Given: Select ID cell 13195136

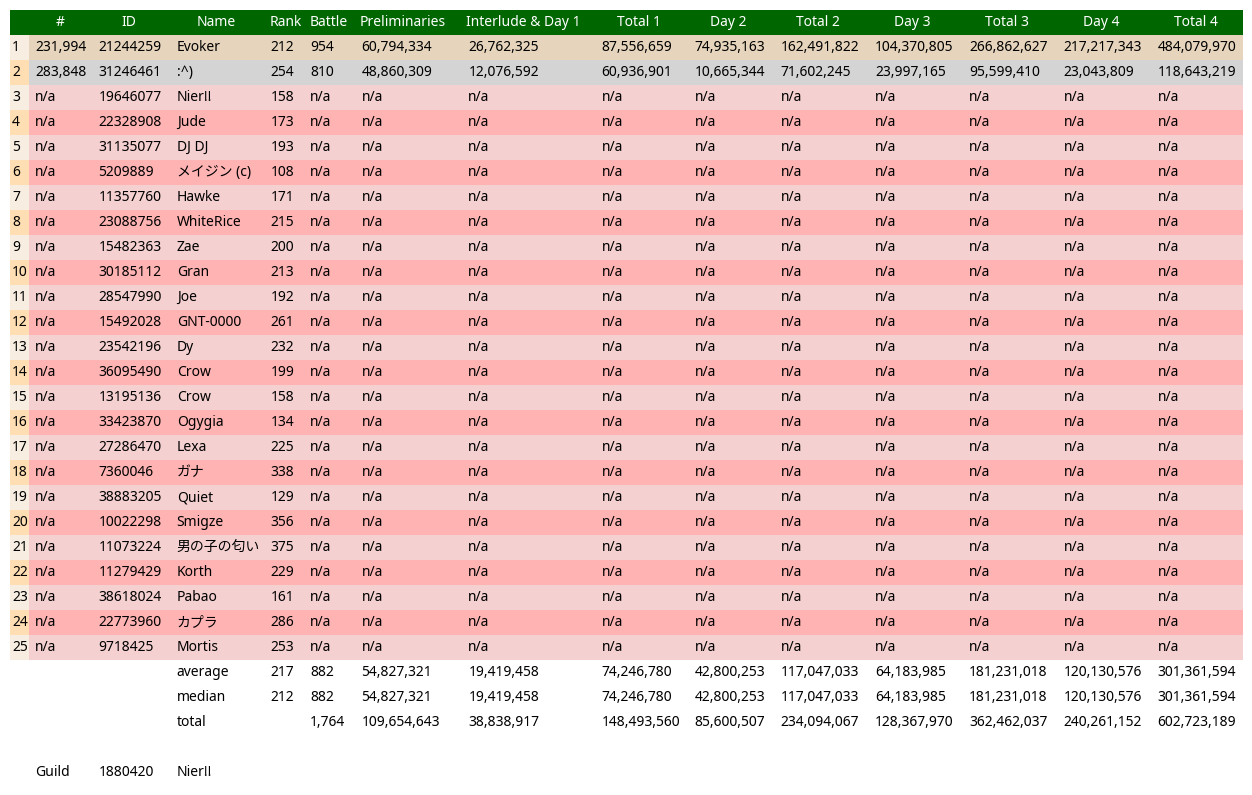Looking at the screenshot, I should (129, 396).
